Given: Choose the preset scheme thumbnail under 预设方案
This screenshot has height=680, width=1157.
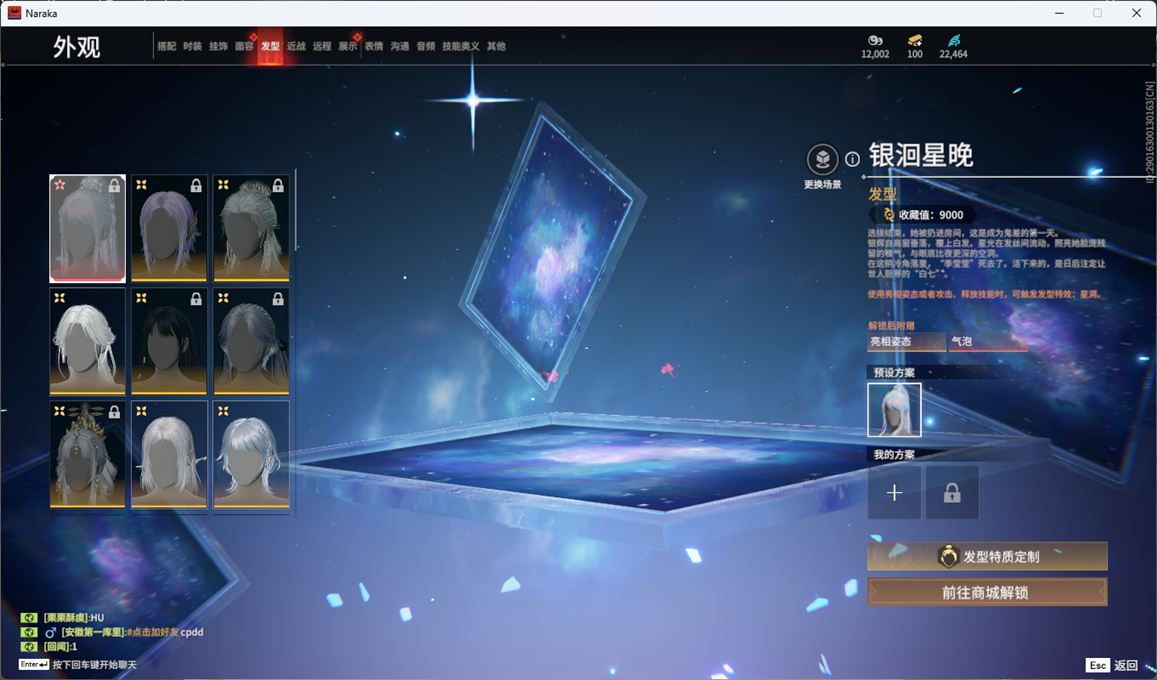Looking at the screenshot, I should [x=894, y=410].
